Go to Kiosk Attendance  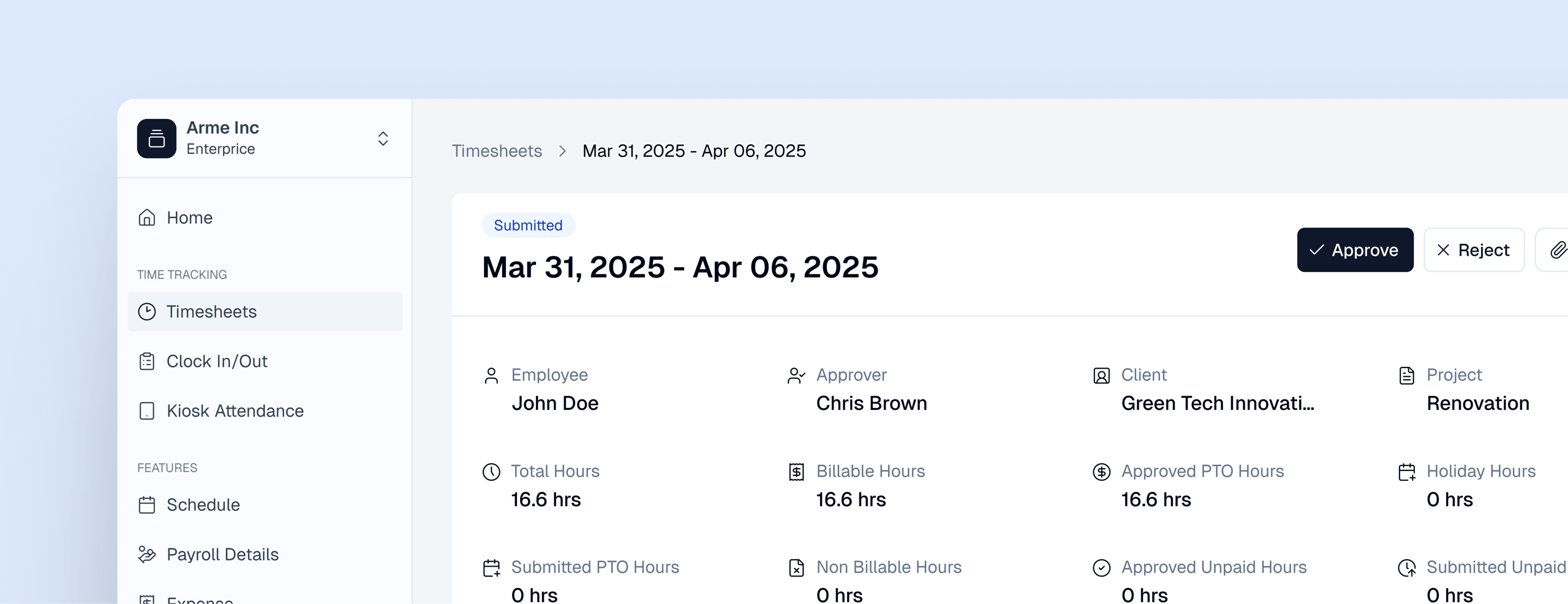tap(235, 411)
